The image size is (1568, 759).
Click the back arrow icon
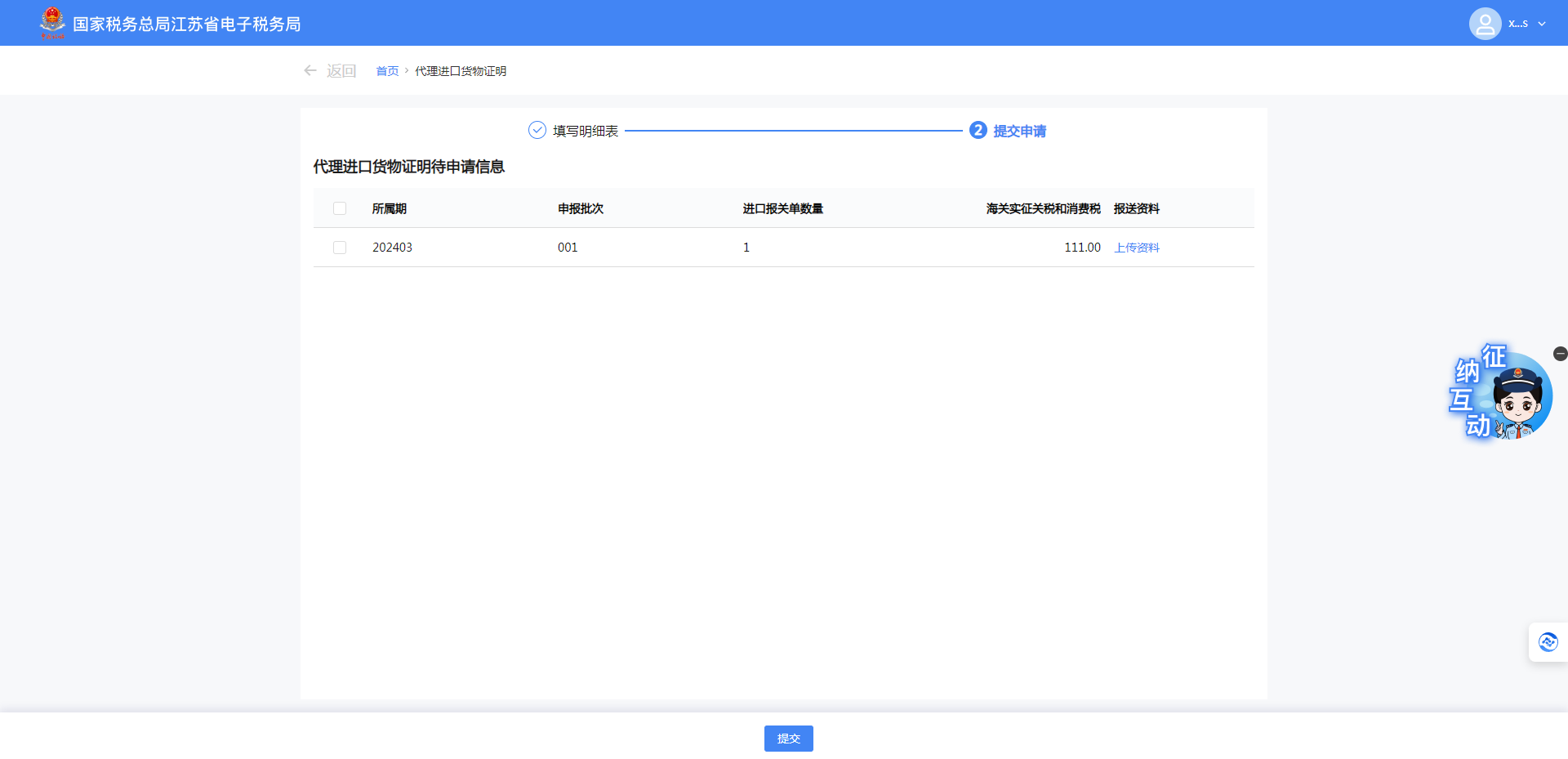pos(310,71)
